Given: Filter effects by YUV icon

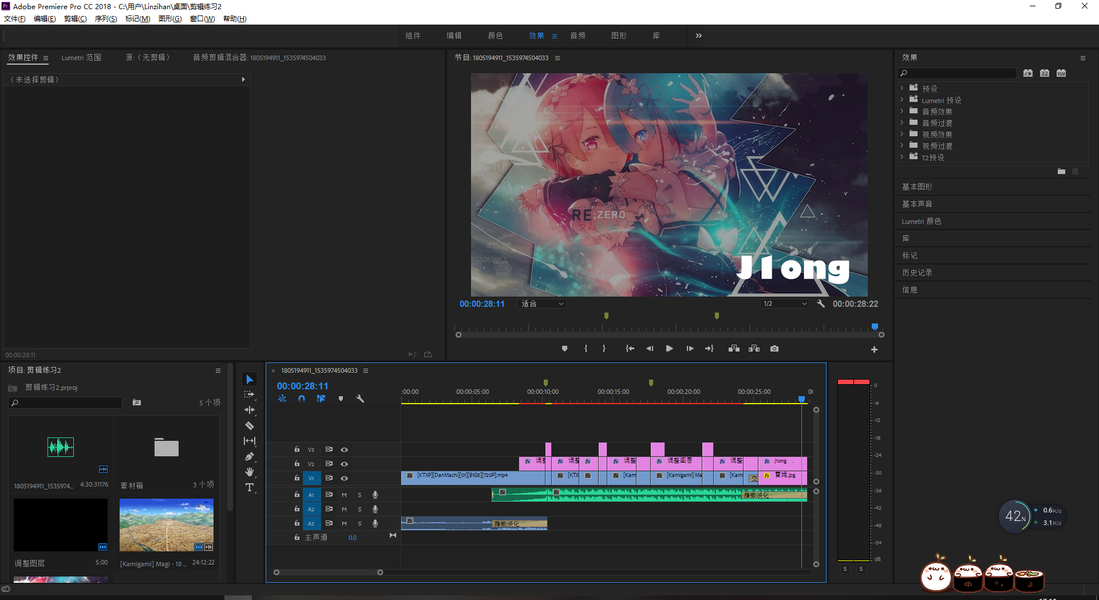Looking at the screenshot, I should click(1061, 73).
